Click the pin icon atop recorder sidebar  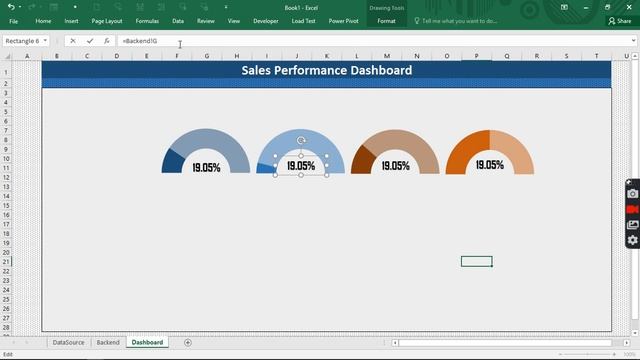(629, 182)
